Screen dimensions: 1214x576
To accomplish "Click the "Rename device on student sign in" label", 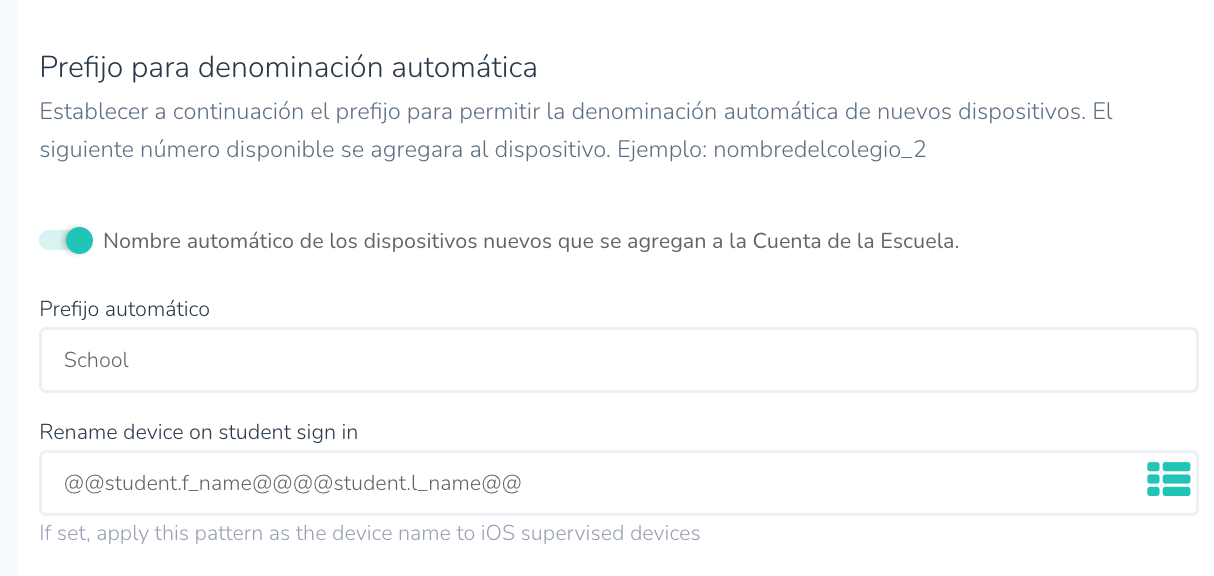I will [199, 432].
